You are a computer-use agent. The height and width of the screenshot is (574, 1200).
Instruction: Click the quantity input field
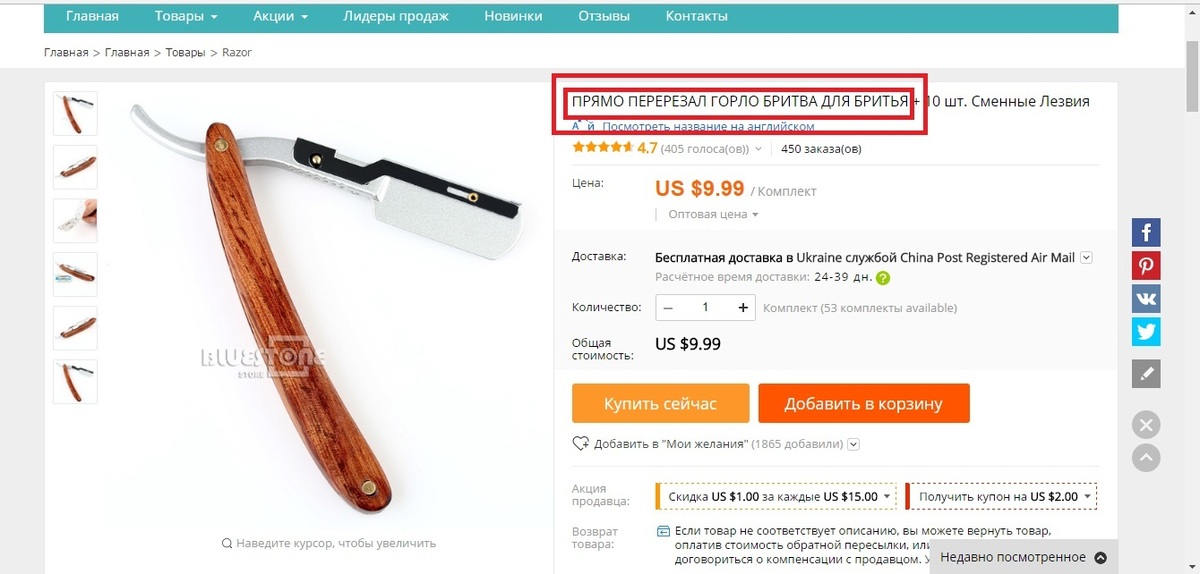pos(706,308)
